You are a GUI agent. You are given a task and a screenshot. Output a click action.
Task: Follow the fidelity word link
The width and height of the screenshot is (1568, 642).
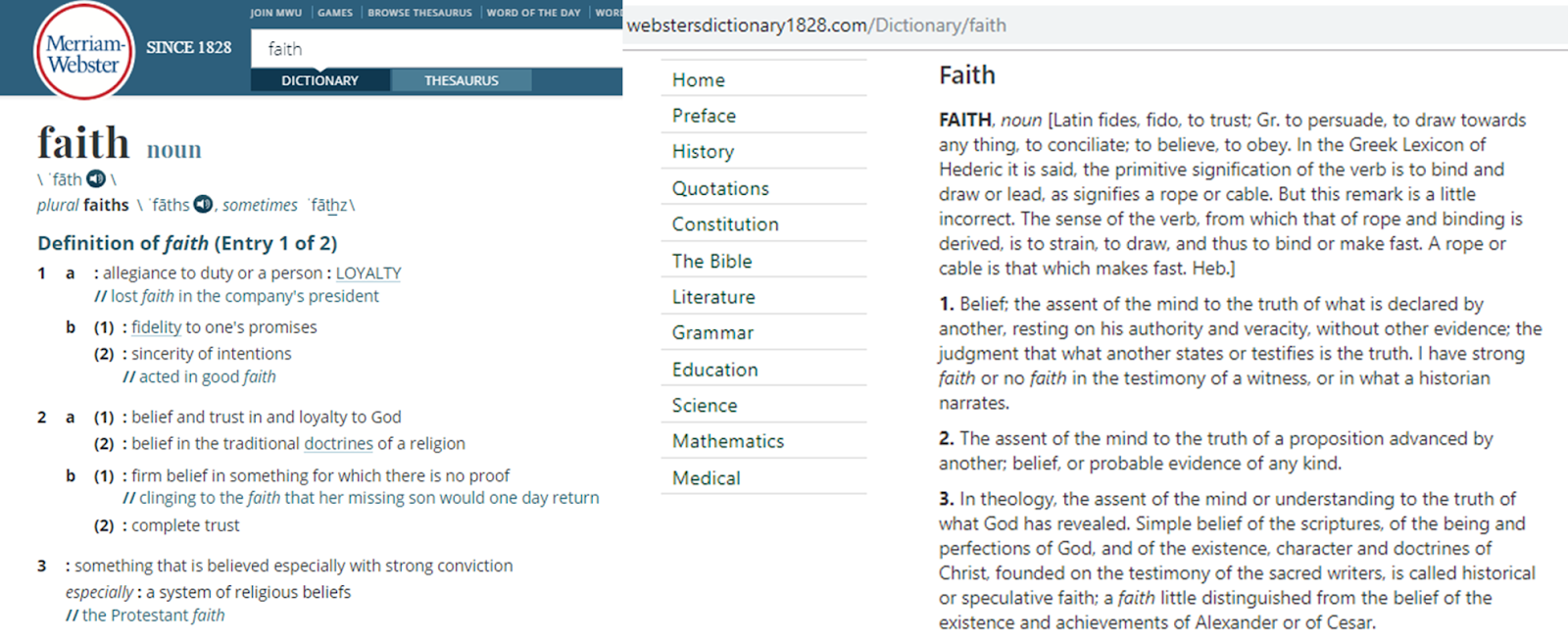click(157, 327)
